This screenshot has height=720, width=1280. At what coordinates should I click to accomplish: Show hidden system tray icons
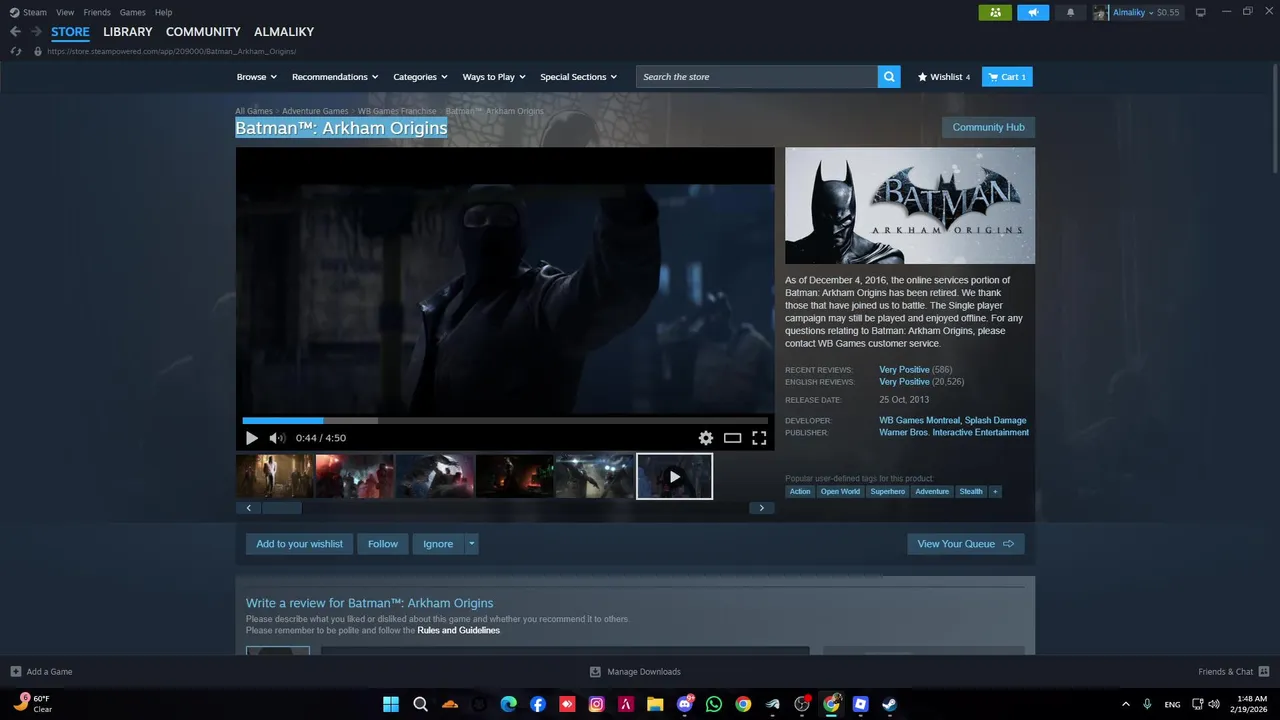pyautogui.click(x=1126, y=704)
